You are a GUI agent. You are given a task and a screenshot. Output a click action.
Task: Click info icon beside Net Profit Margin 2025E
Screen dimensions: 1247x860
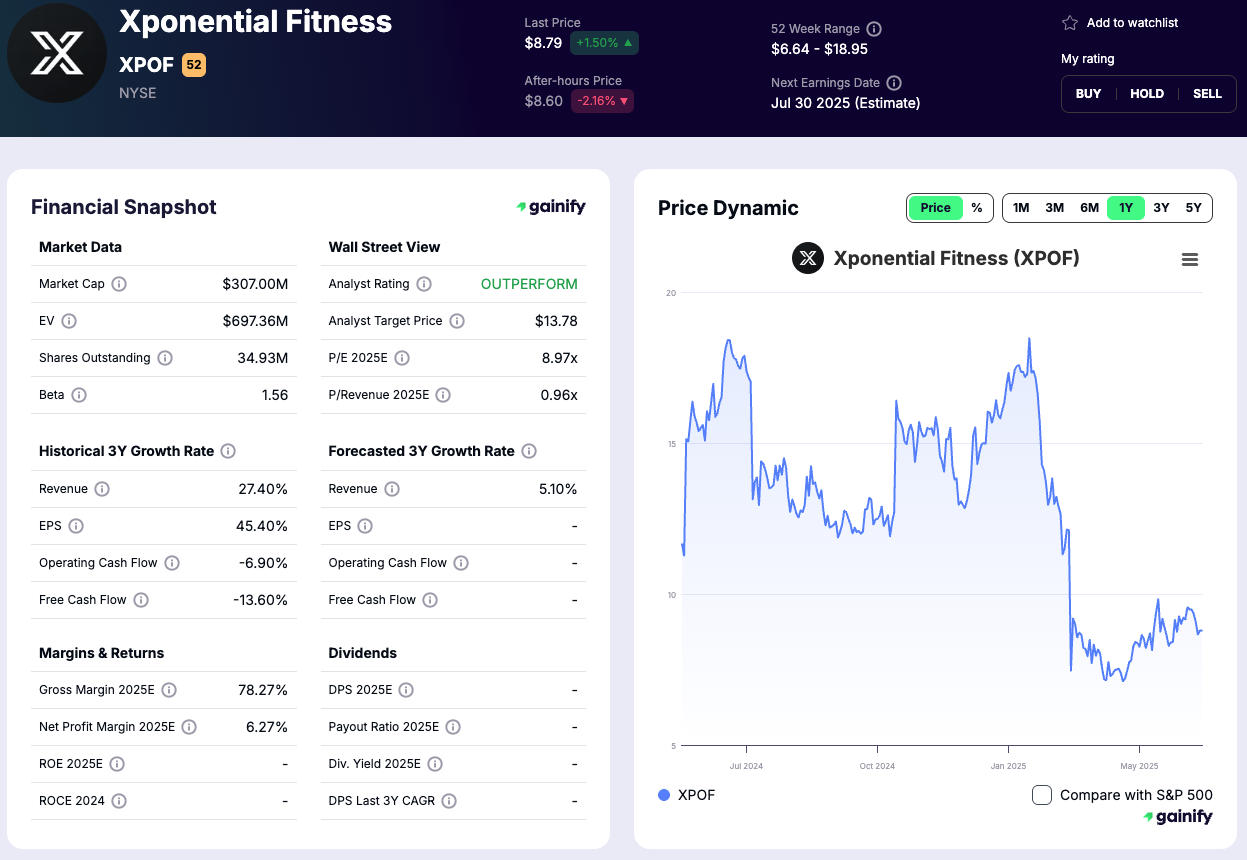[x=189, y=727]
